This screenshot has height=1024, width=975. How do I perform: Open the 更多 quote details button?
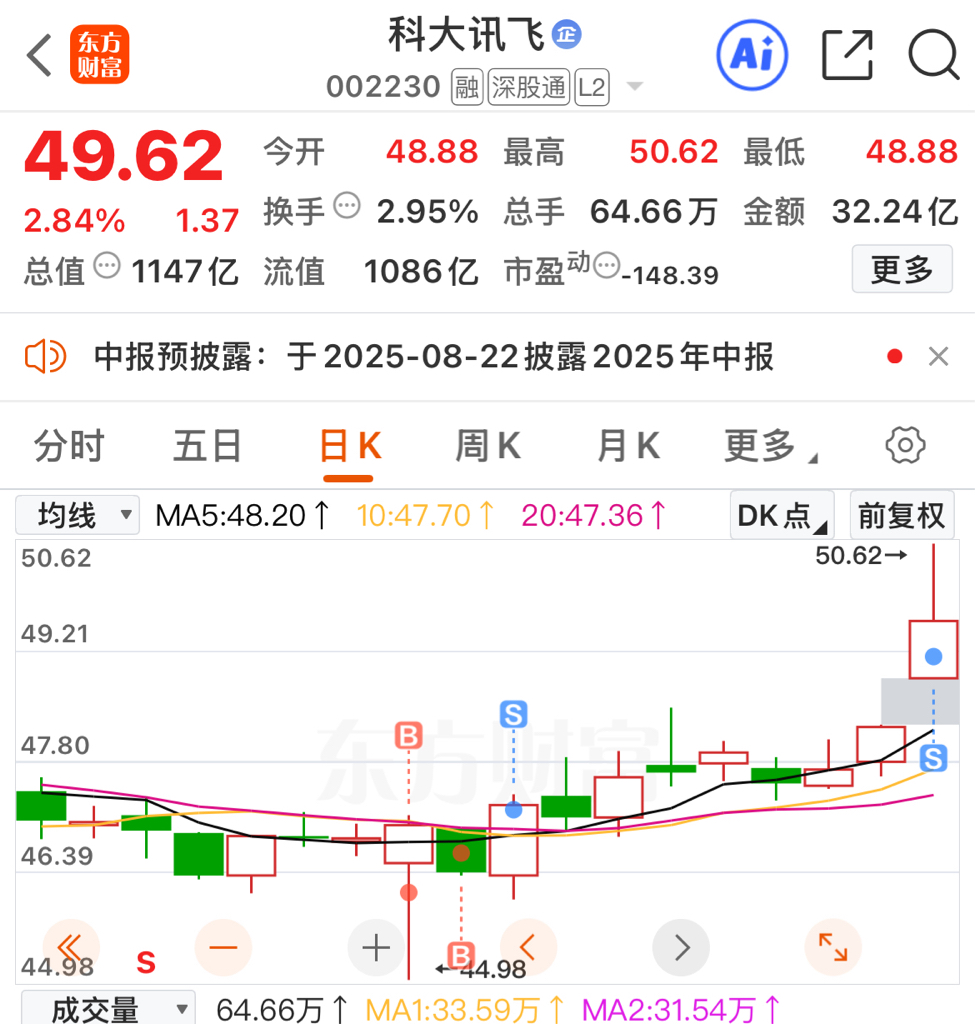pyautogui.click(x=902, y=269)
